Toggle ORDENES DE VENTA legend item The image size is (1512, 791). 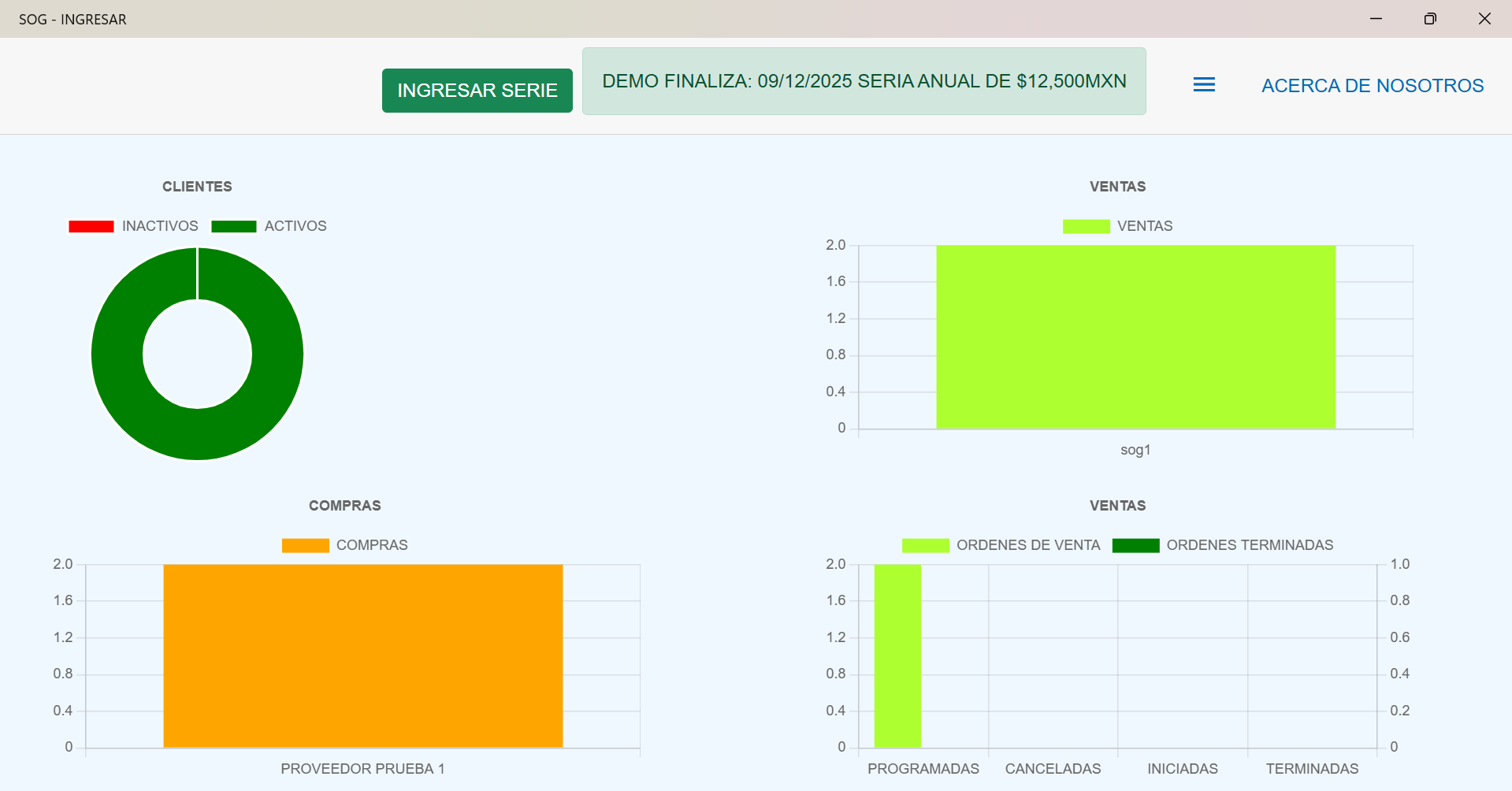[x=925, y=546]
